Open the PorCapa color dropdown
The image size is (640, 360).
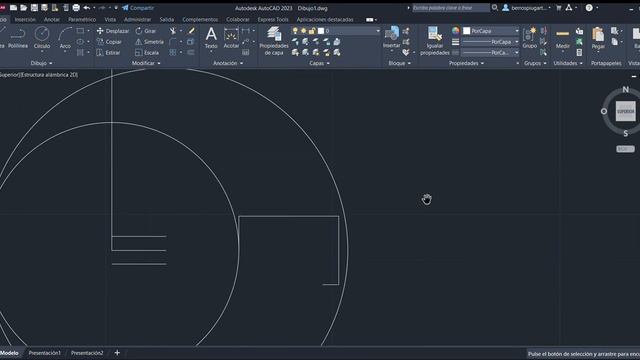pyautogui.click(x=491, y=31)
